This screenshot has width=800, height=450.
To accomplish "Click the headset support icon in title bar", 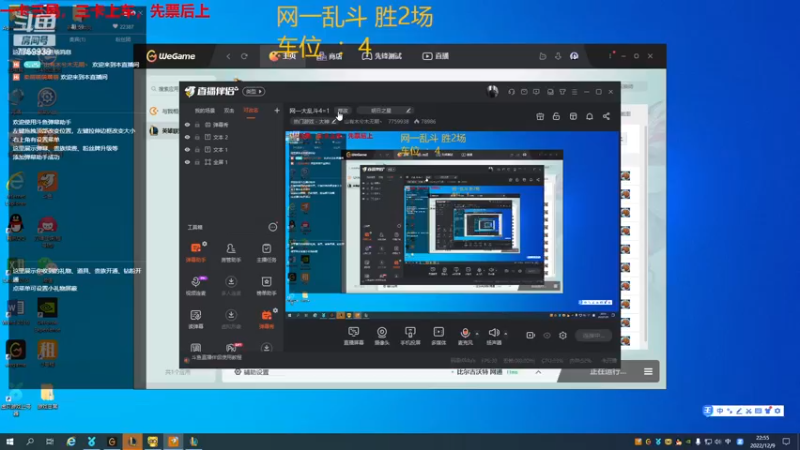I will click(x=511, y=92).
